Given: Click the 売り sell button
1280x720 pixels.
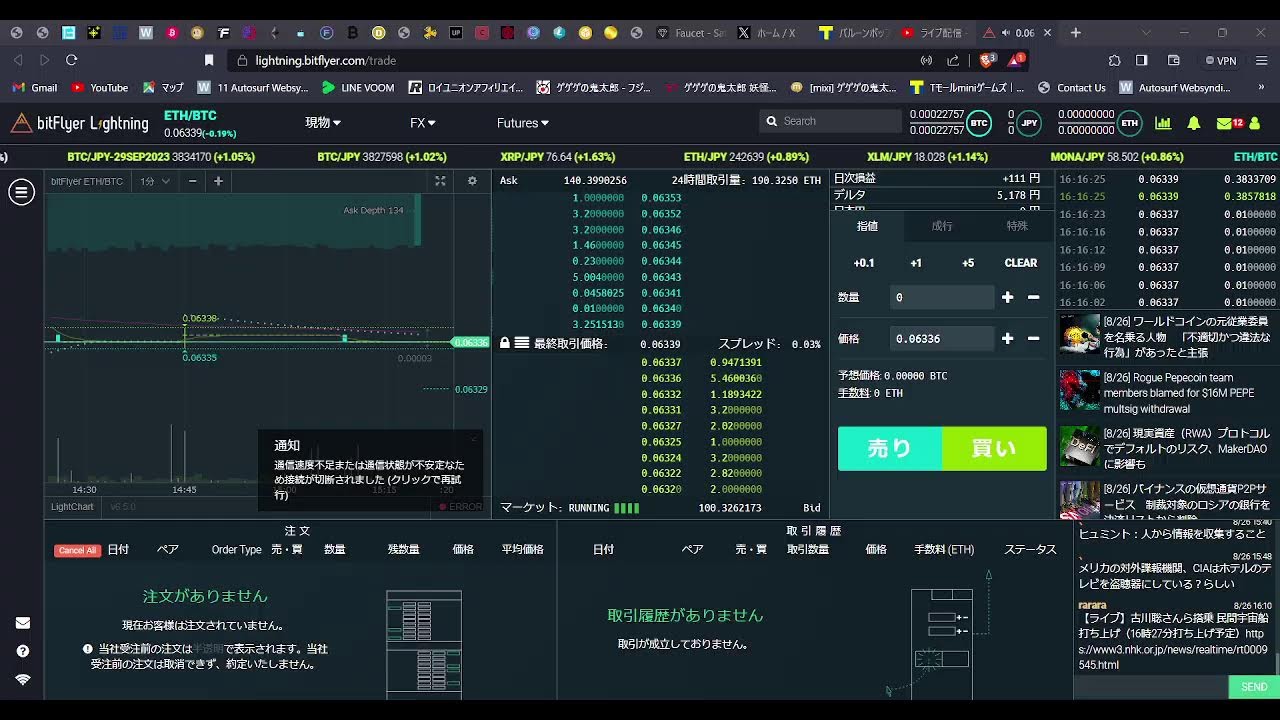Looking at the screenshot, I should click(890, 449).
